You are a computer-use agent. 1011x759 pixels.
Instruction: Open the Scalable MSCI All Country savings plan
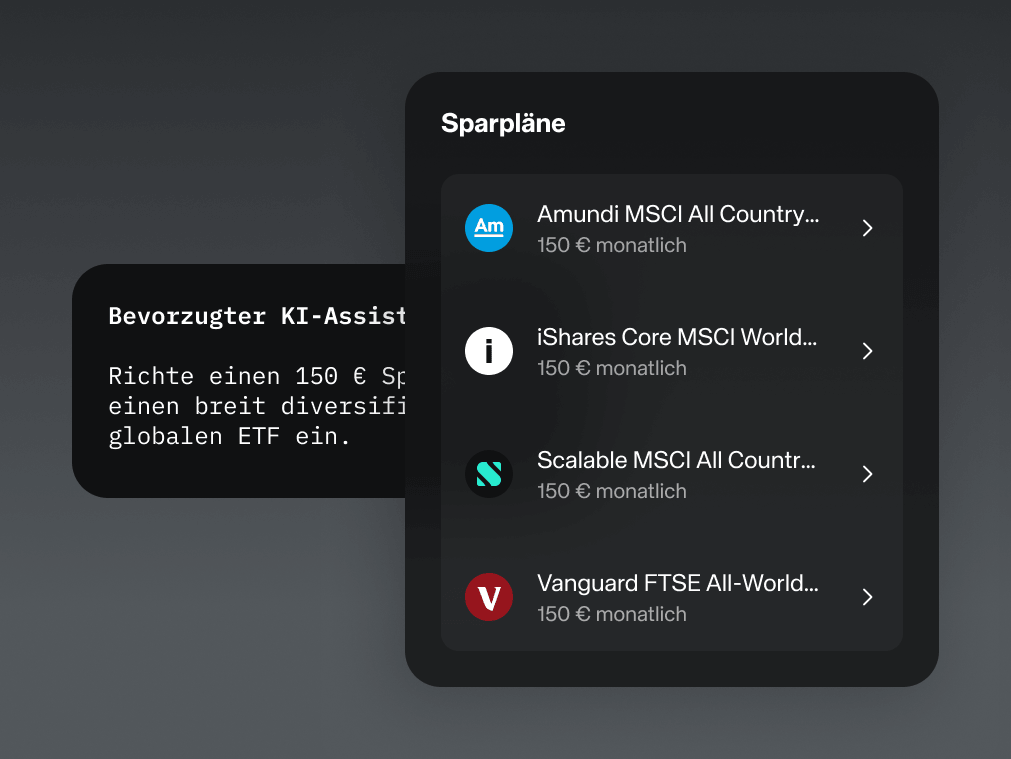point(671,474)
